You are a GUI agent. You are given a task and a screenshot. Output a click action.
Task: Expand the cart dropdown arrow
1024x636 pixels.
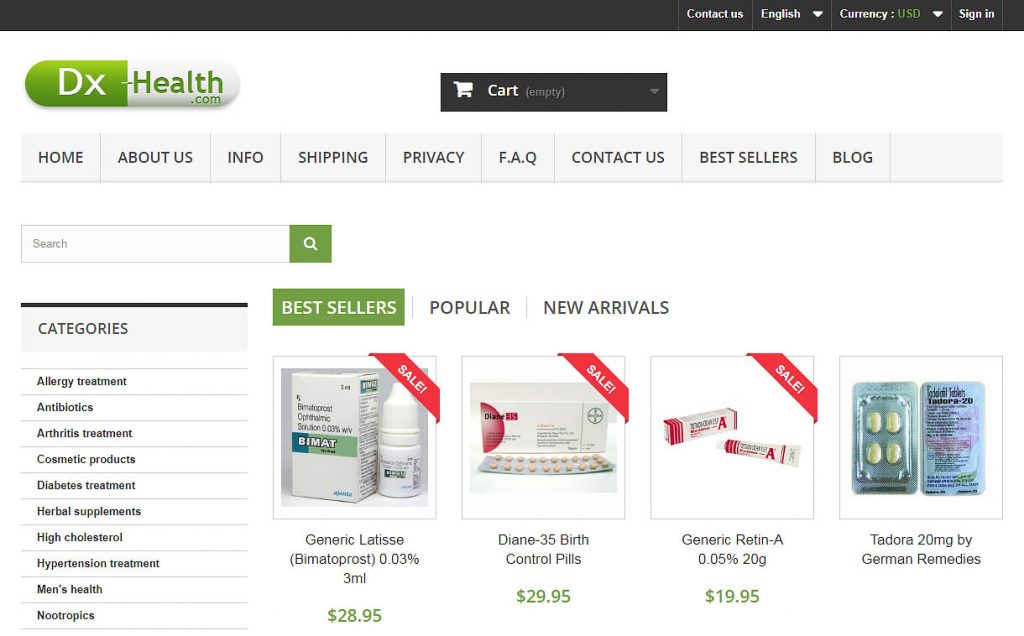[x=654, y=92]
